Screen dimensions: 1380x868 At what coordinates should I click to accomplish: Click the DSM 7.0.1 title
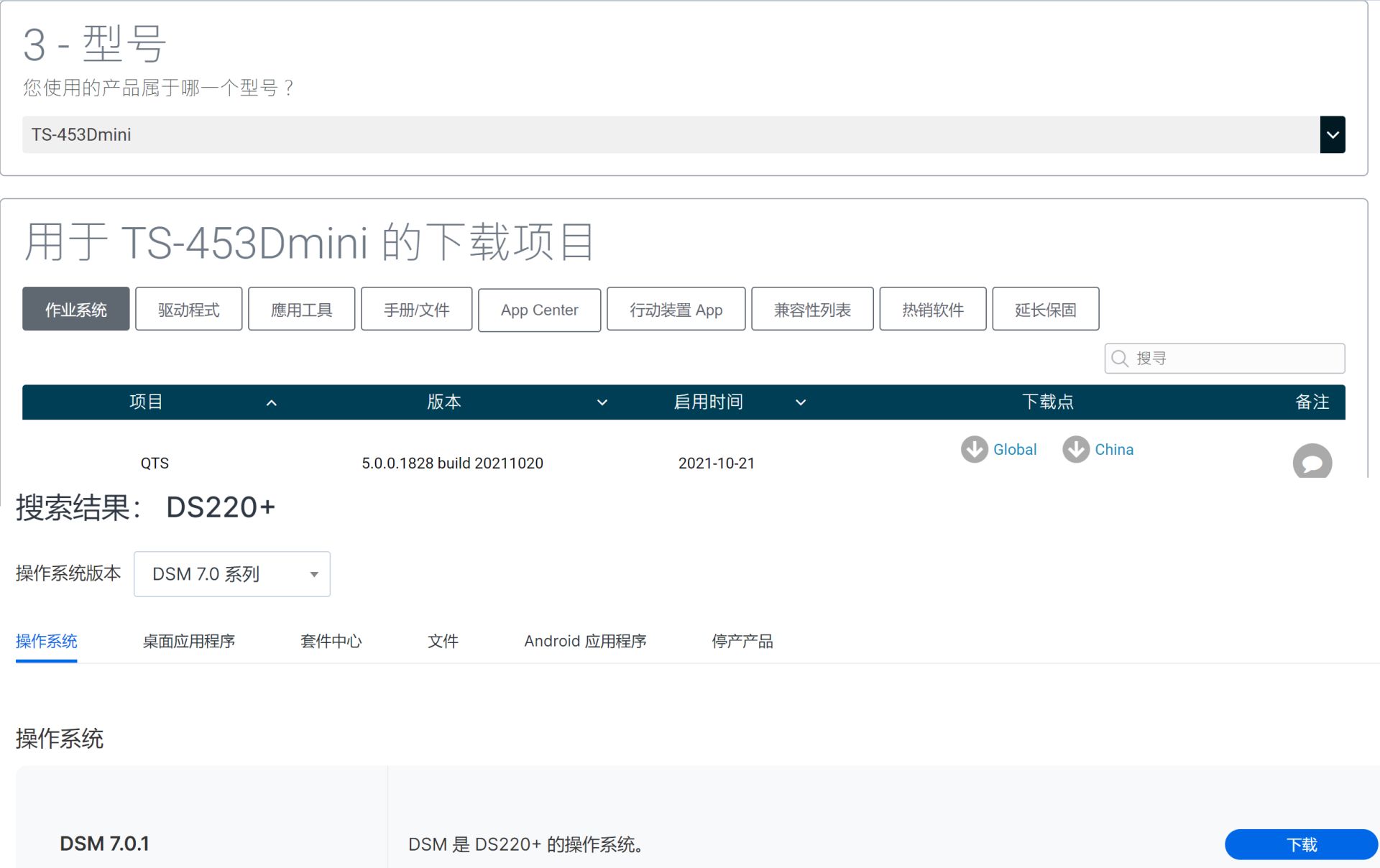coord(104,844)
